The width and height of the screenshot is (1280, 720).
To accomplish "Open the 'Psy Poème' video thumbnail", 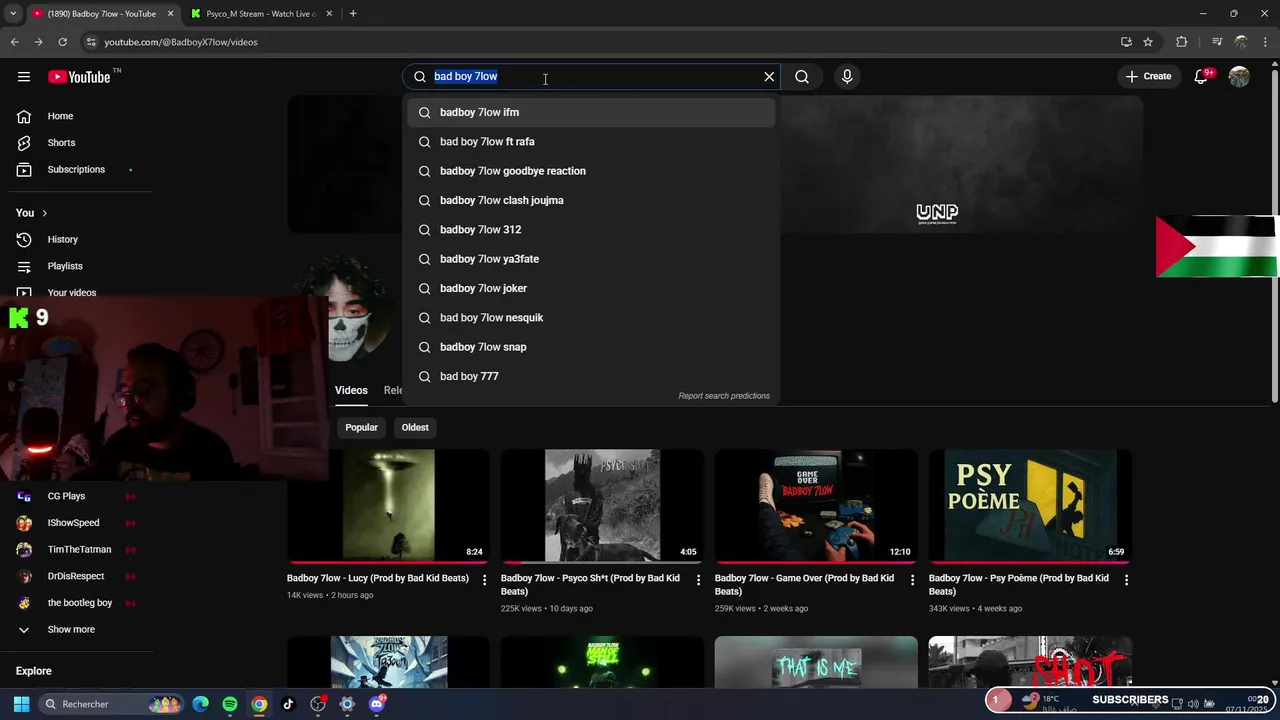I will [x=1030, y=505].
